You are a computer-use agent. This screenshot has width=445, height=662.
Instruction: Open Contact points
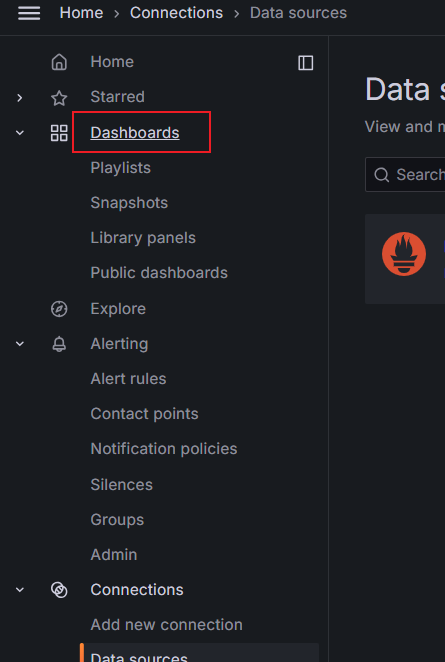point(144,414)
